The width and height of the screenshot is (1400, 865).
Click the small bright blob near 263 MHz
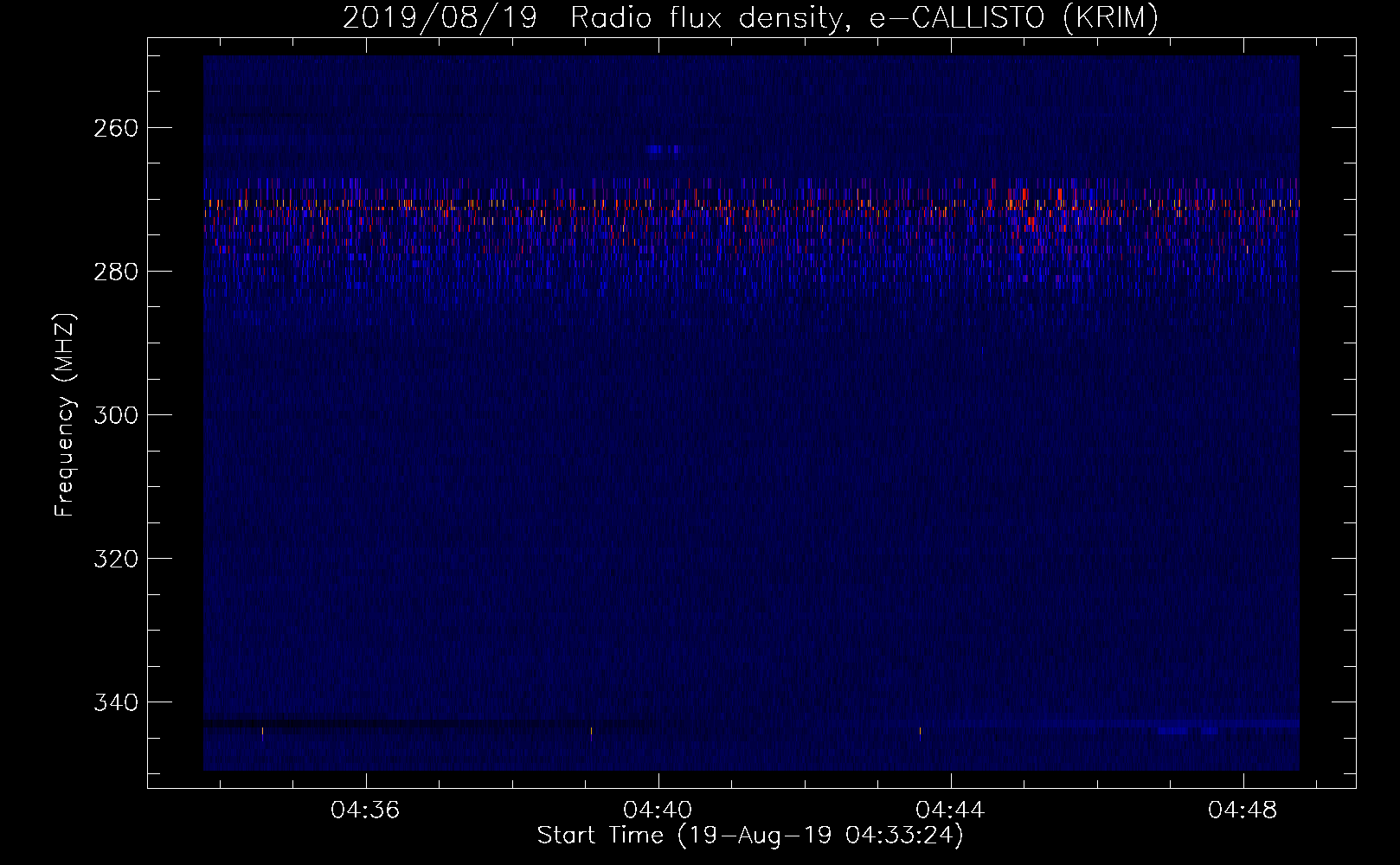coord(663,150)
